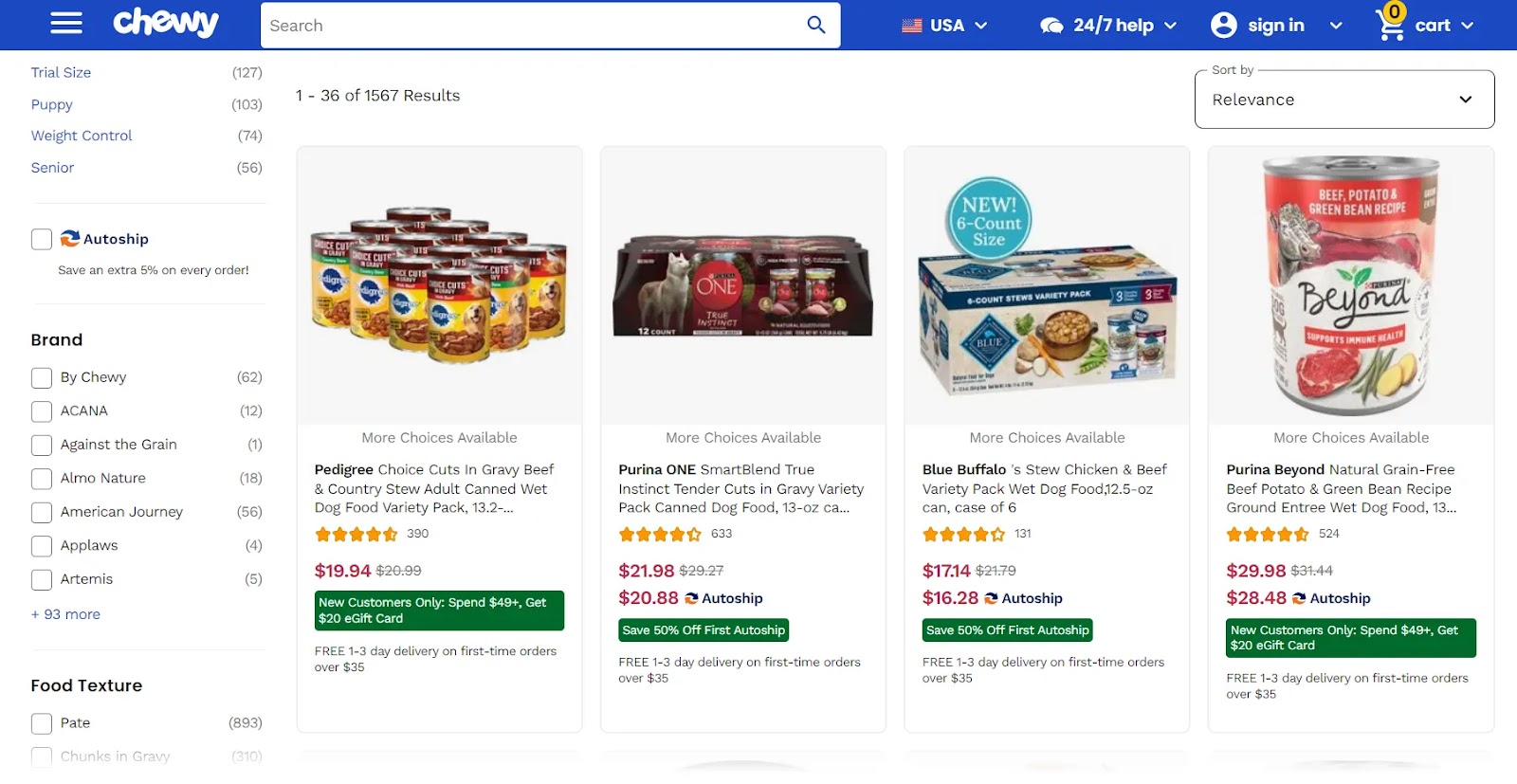Click the Purina Beyond can thumbnail
This screenshot has width=1517, height=784.
point(1350,284)
